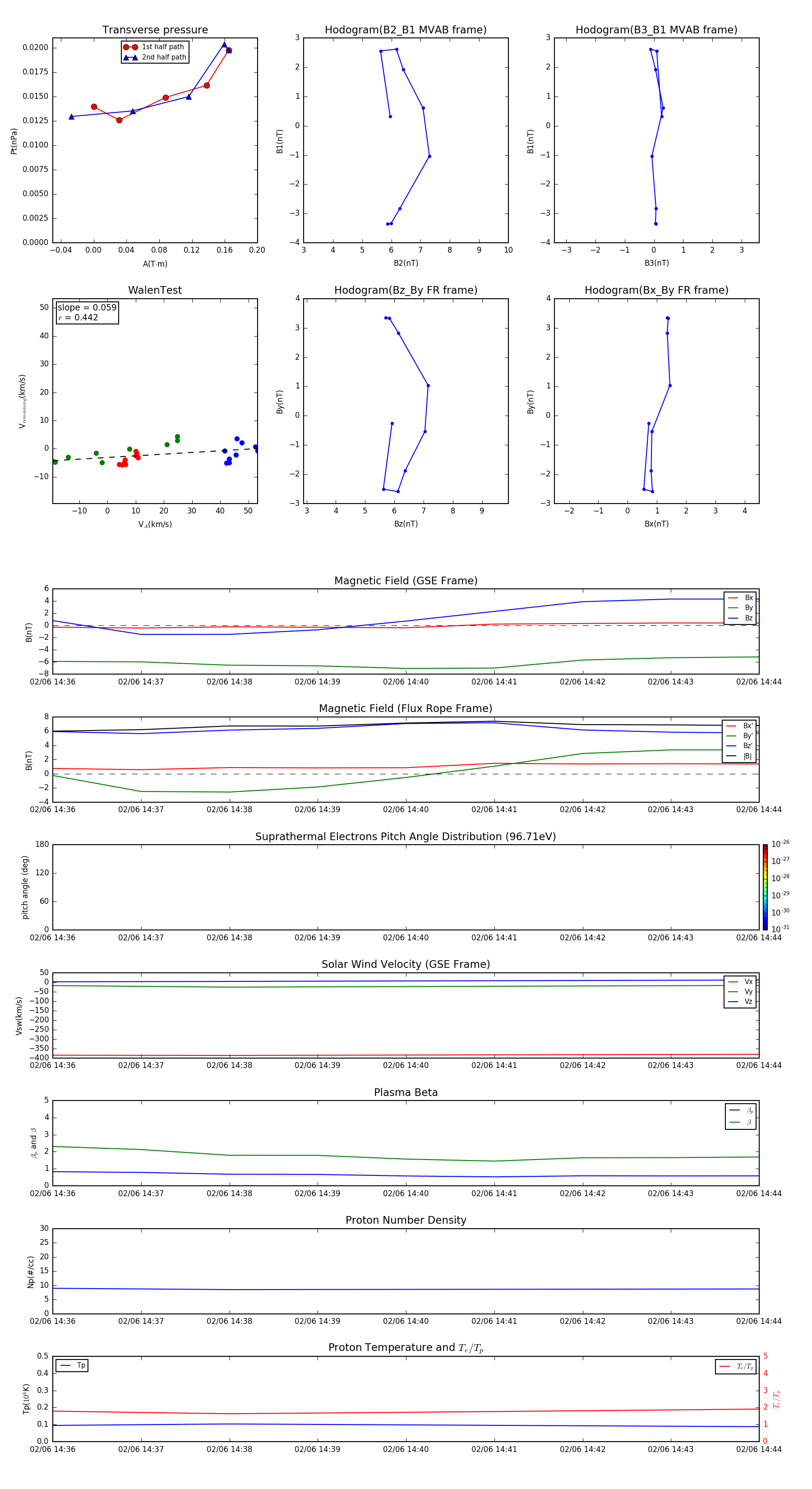812x1489 pixels.
Task: Click the 'slope = 0.059' annotation text
Action: (x=87, y=308)
